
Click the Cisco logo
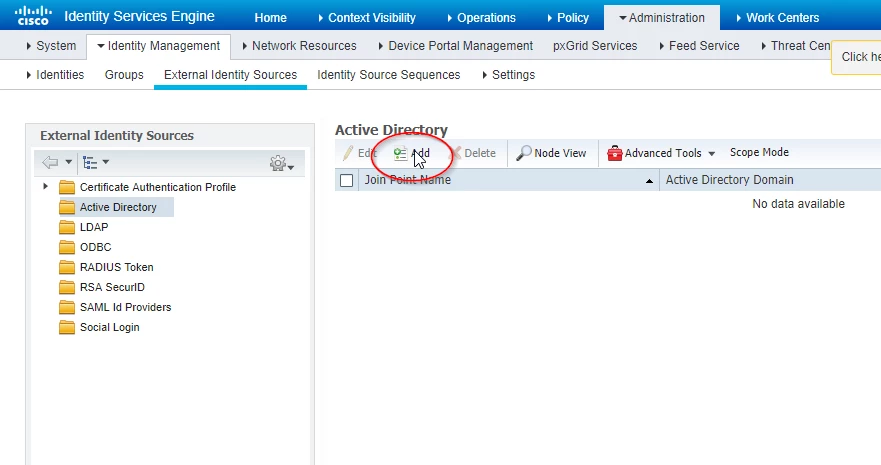34,16
